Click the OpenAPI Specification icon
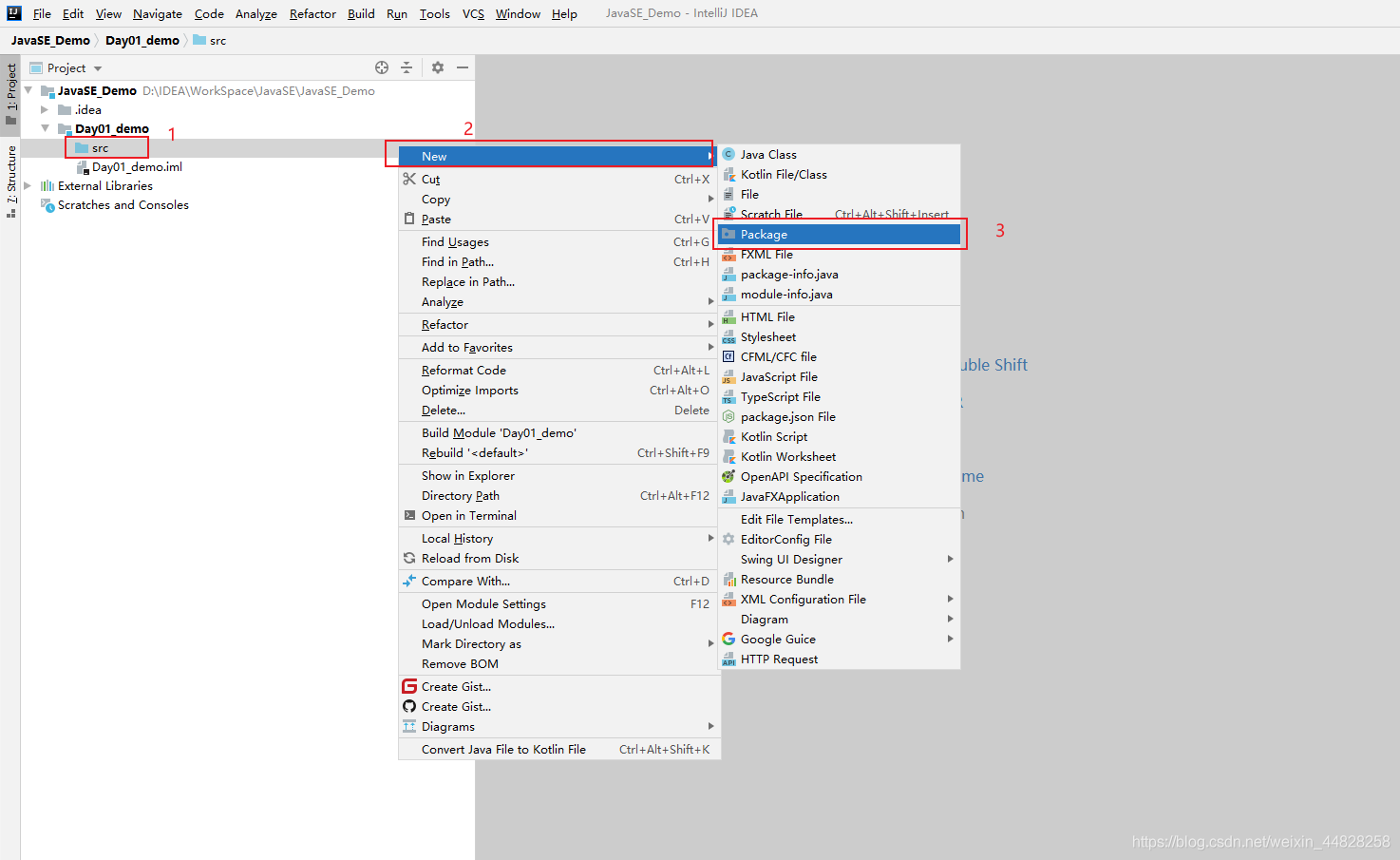This screenshot has height=860, width=1400. coord(728,476)
